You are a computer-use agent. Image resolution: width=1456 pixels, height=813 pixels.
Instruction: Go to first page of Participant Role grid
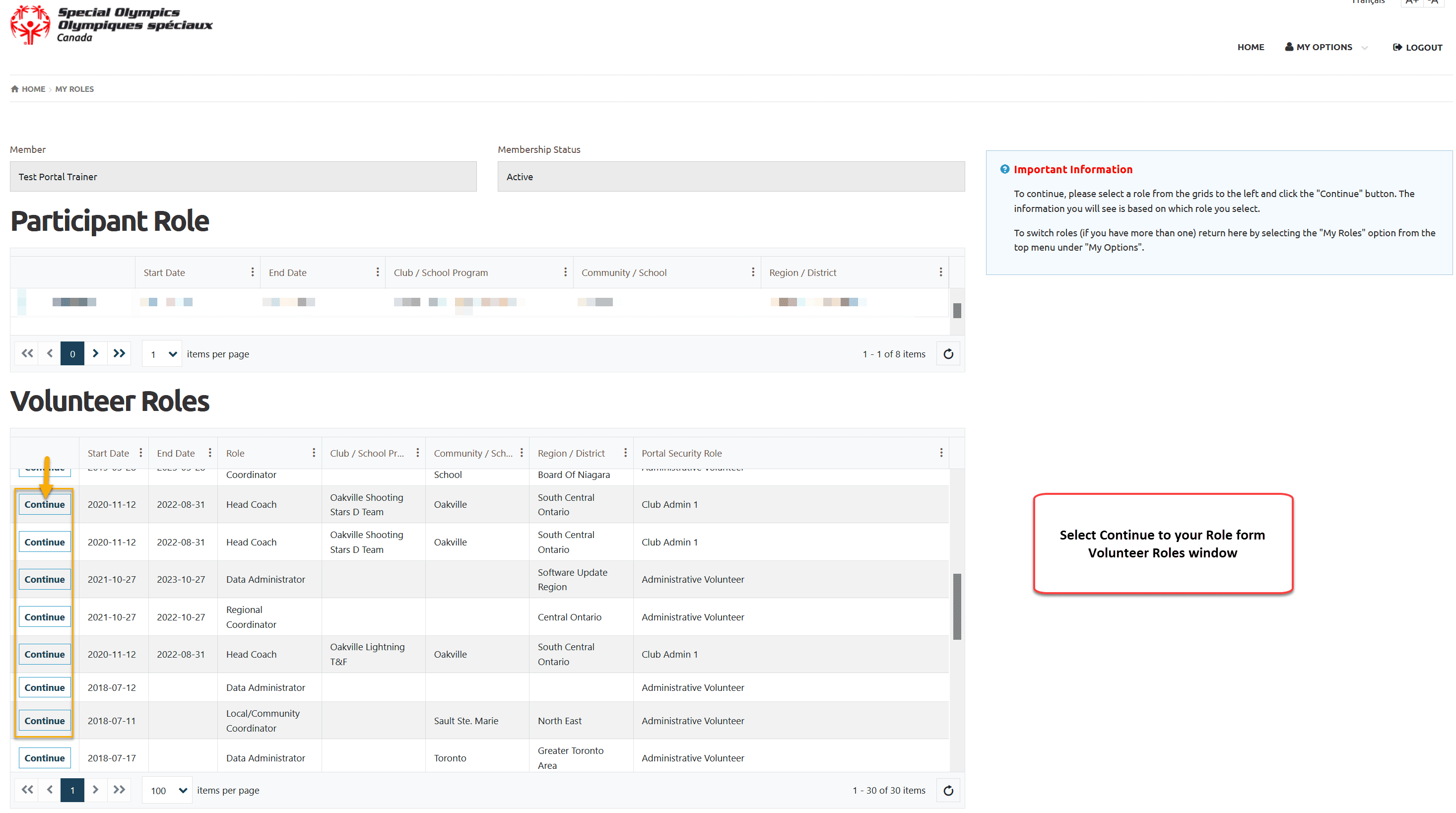[x=27, y=353]
